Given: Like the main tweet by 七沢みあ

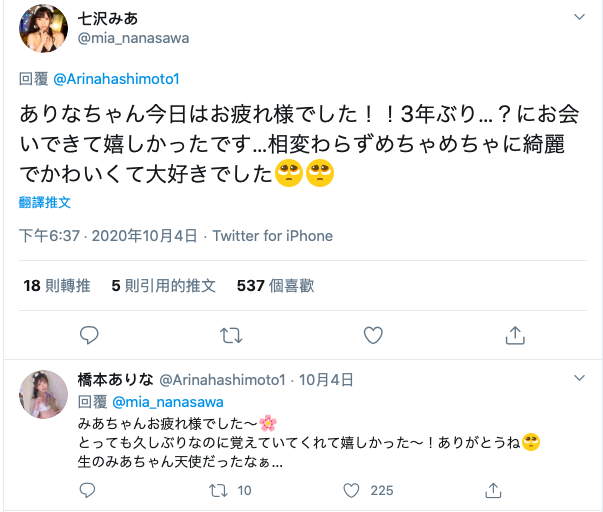Looking at the screenshot, I should [x=373, y=334].
